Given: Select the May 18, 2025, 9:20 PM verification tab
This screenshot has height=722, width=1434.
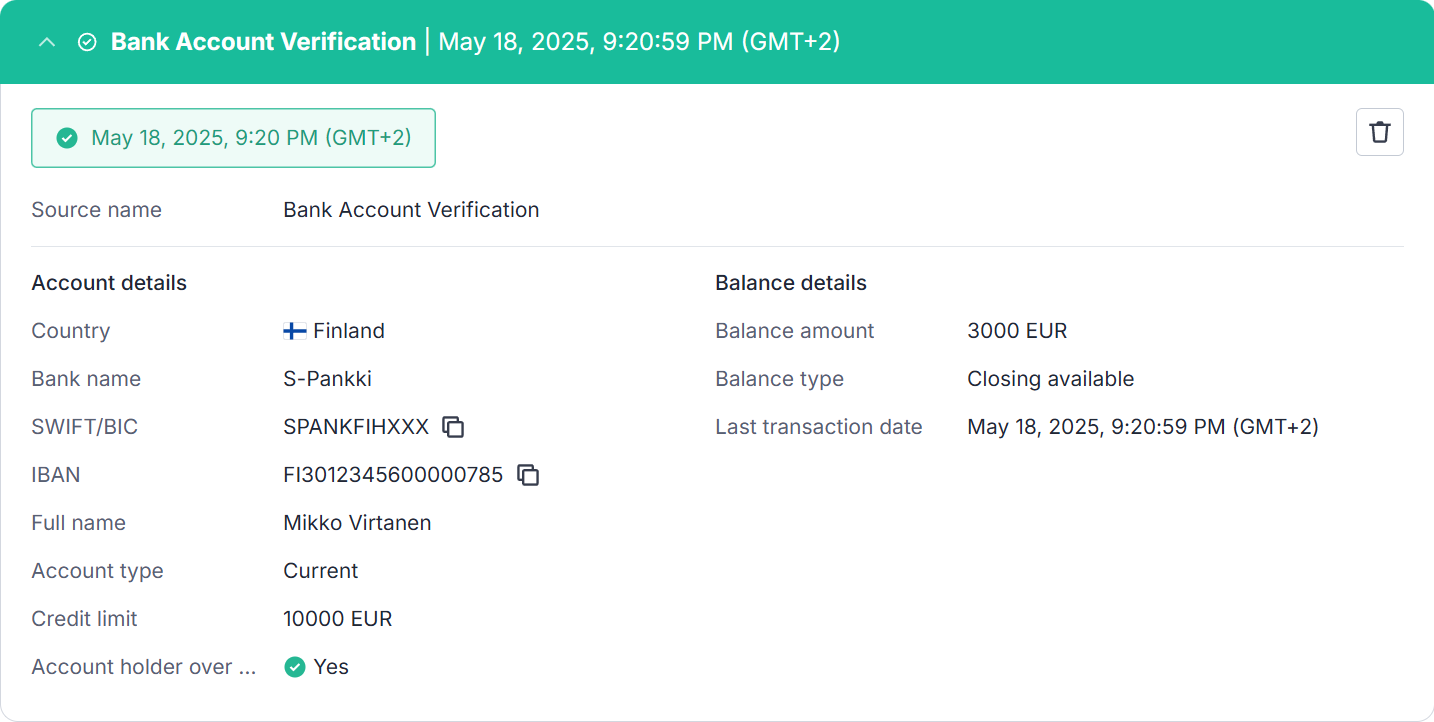Looking at the screenshot, I should (x=234, y=138).
